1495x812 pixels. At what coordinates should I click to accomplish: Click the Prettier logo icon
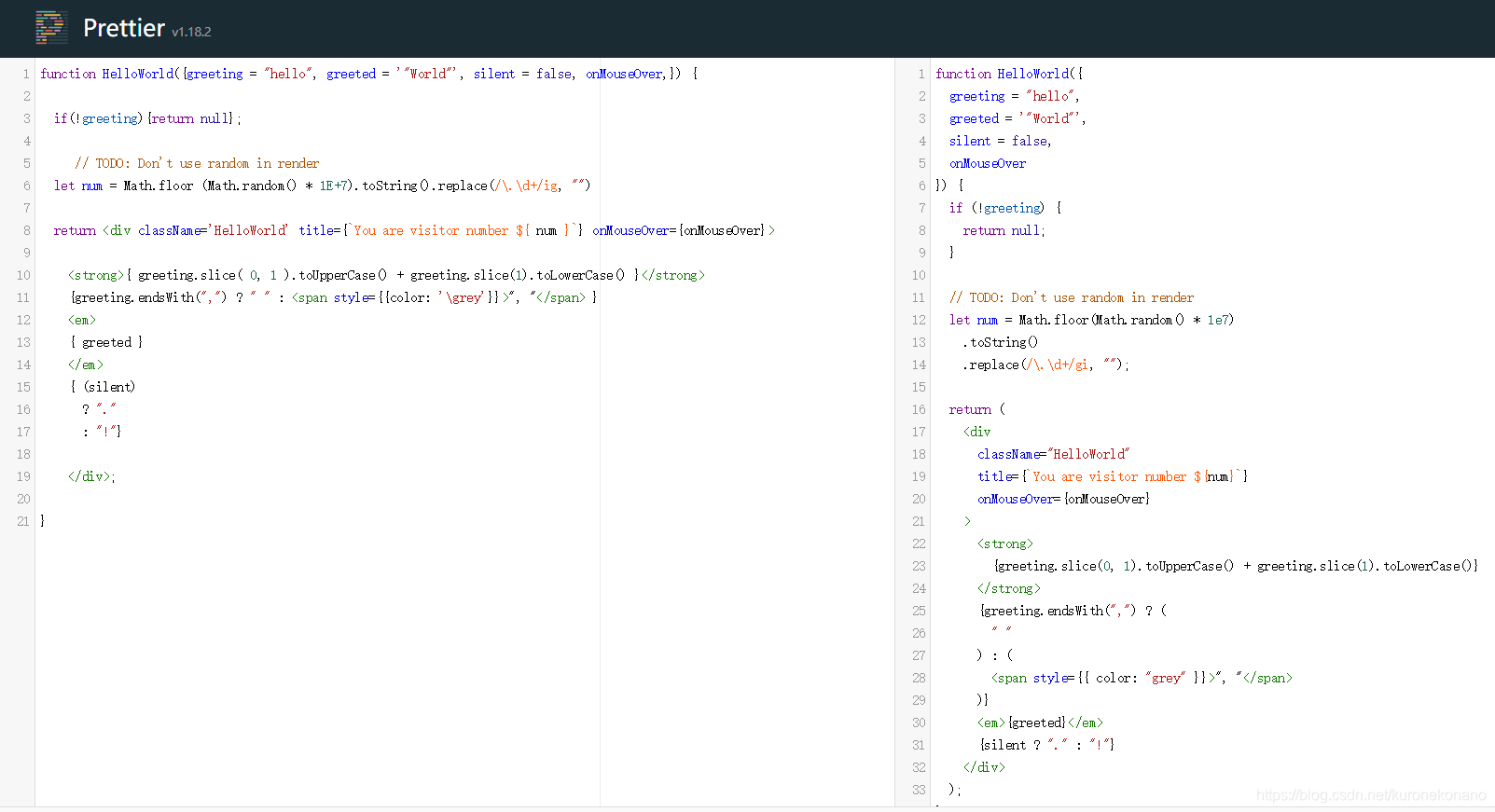click(x=51, y=28)
